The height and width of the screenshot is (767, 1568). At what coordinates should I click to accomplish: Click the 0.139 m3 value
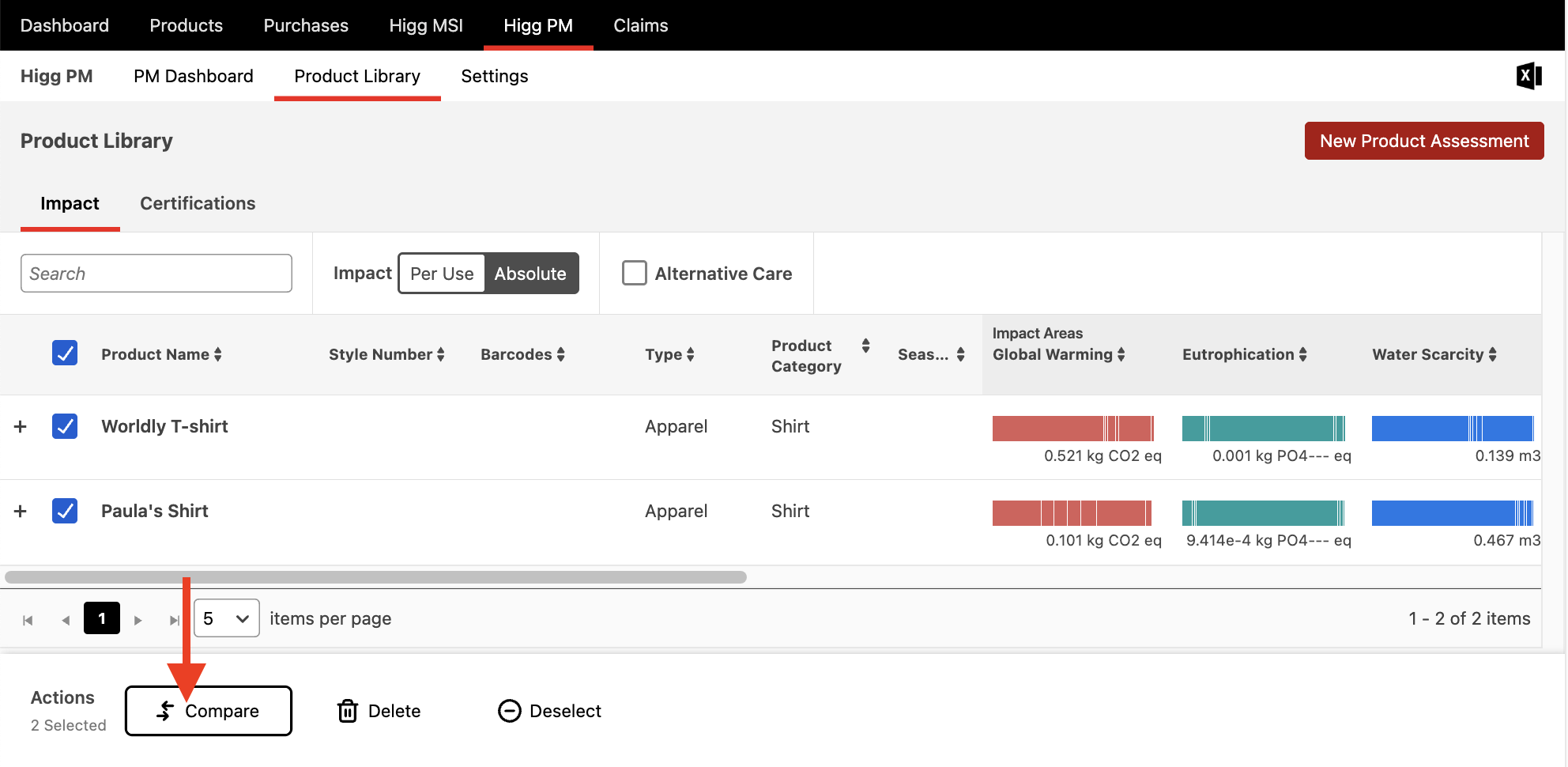(x=1507, y=455)
